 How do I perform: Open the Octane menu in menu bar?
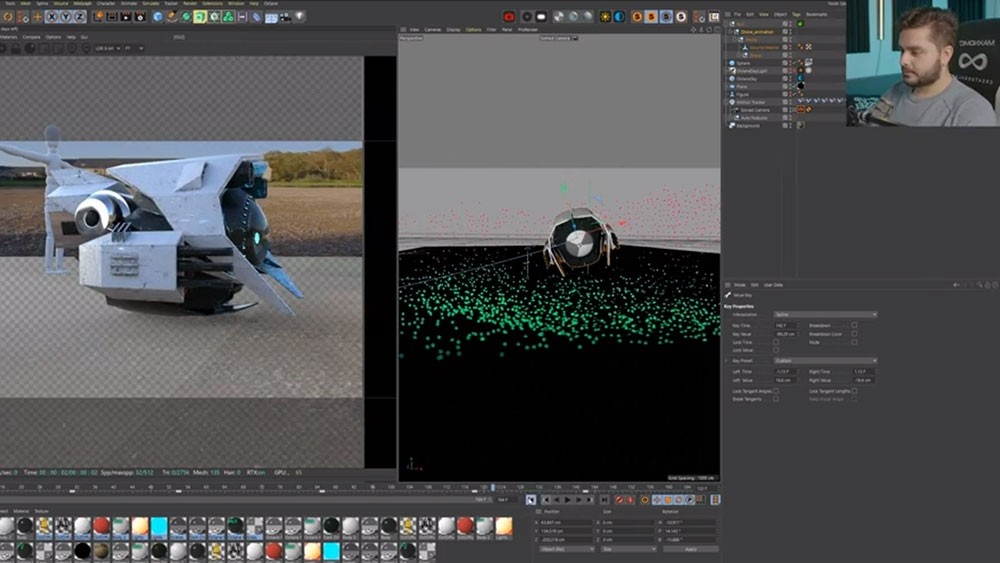click(270, 4)
